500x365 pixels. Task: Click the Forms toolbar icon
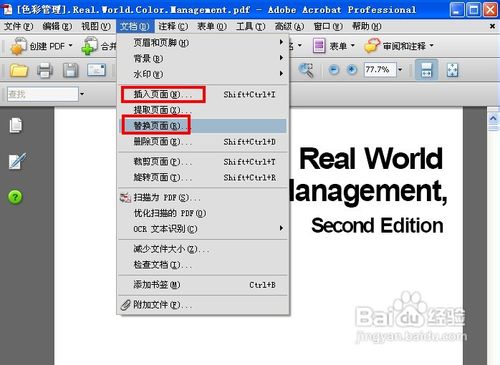[x=319, y=45]
